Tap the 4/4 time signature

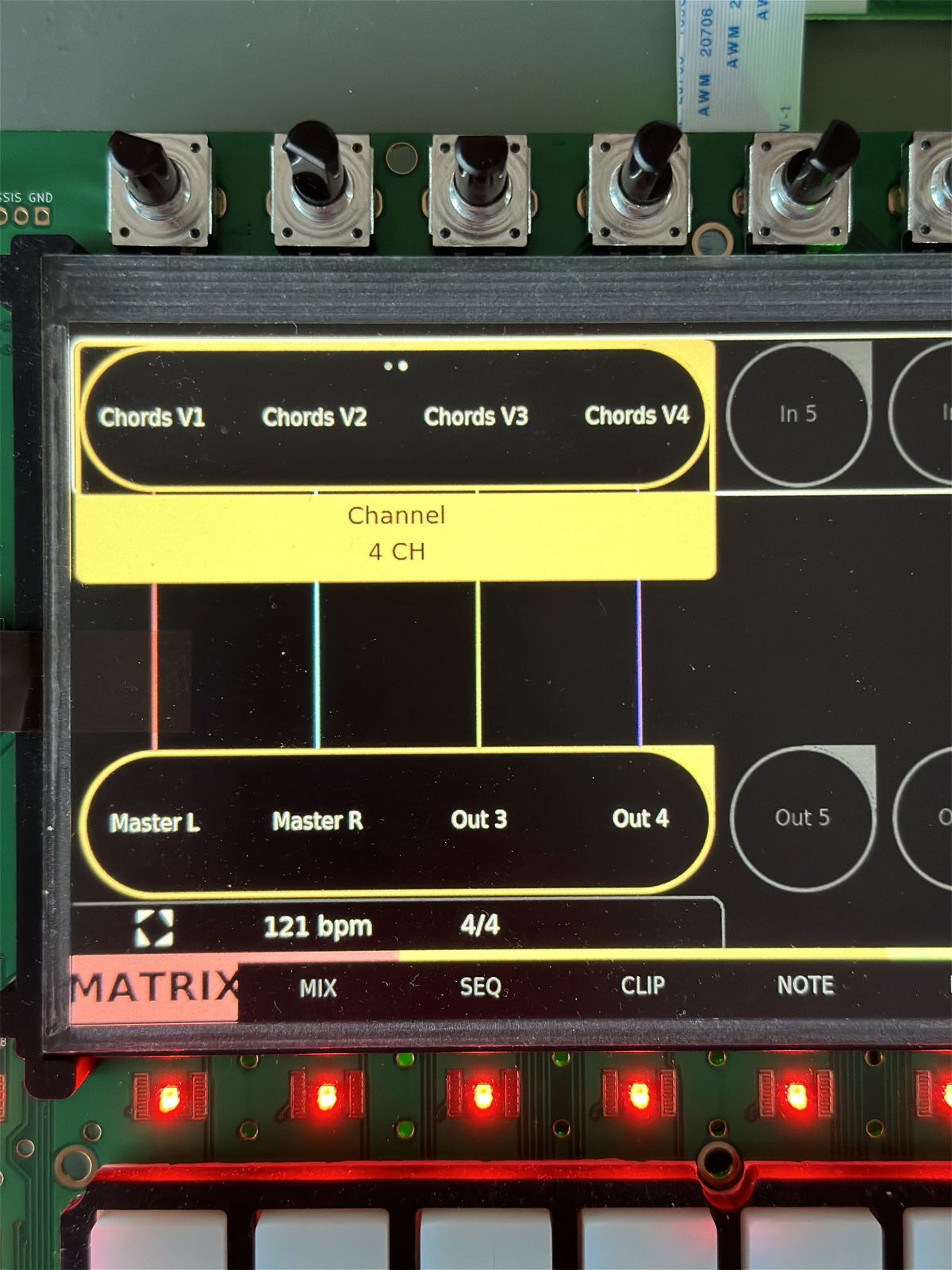coord(480,925)
